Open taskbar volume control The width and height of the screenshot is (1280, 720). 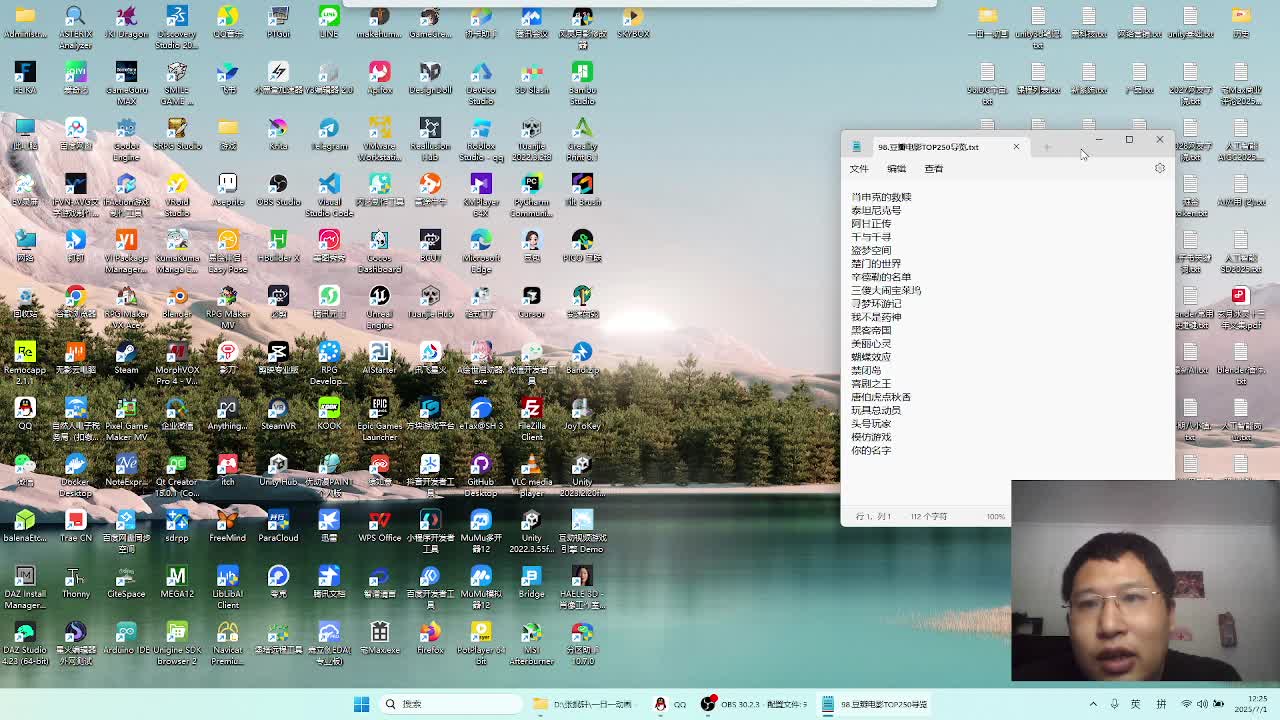(x=1202, y=704)
